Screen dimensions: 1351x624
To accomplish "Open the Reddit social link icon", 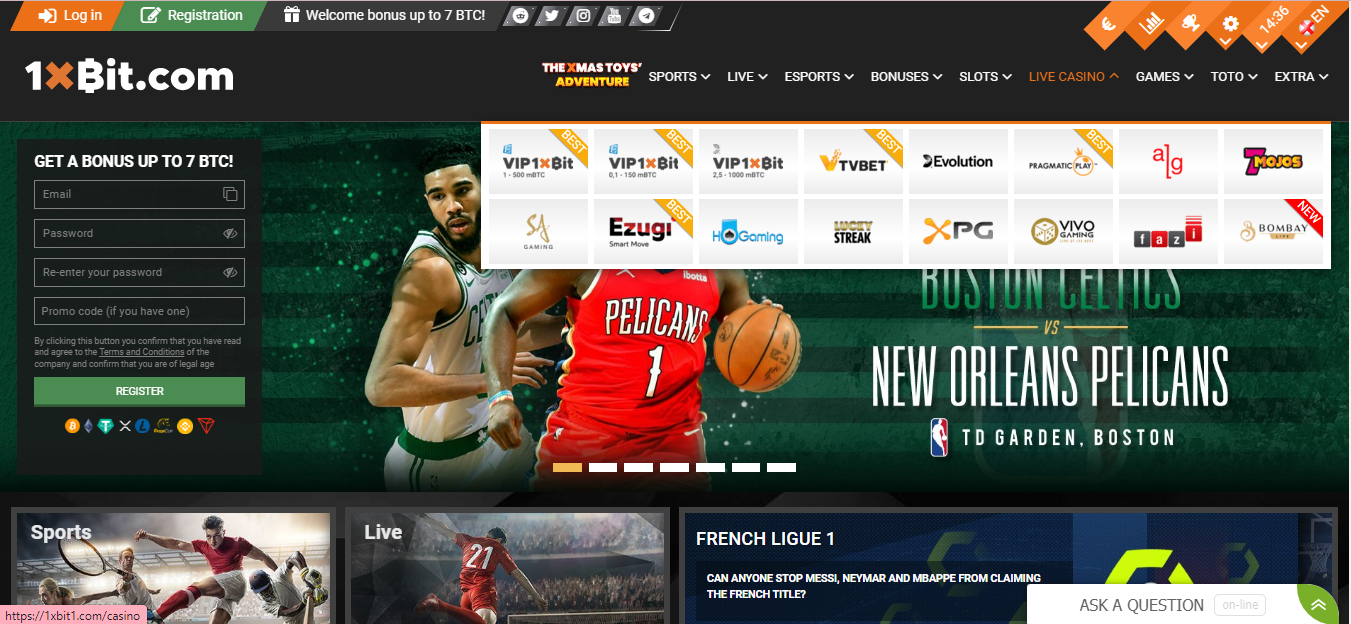I will pos(520,16).
